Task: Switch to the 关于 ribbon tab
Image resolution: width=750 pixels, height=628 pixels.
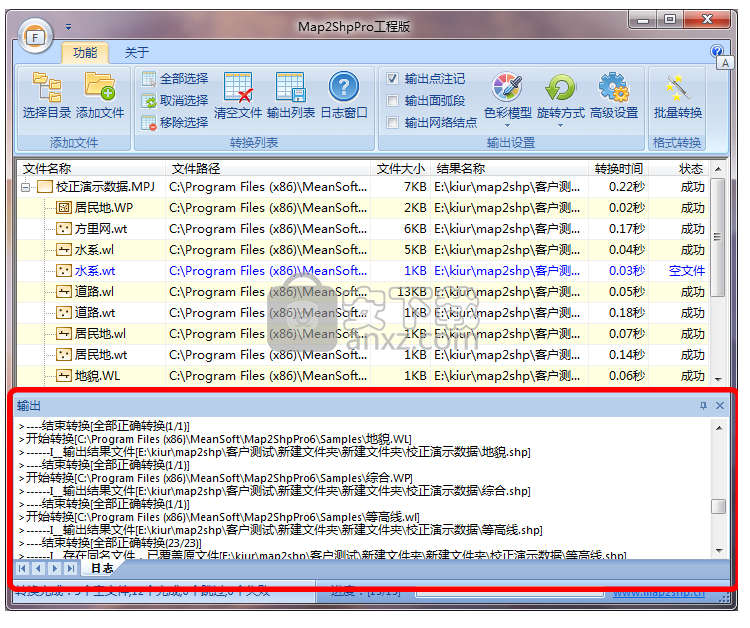Action: click(x=137, y=52)
